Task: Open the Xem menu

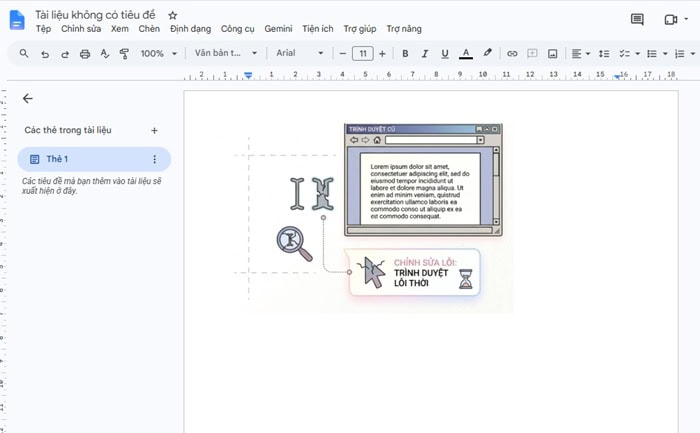Action: pos(120,29)
